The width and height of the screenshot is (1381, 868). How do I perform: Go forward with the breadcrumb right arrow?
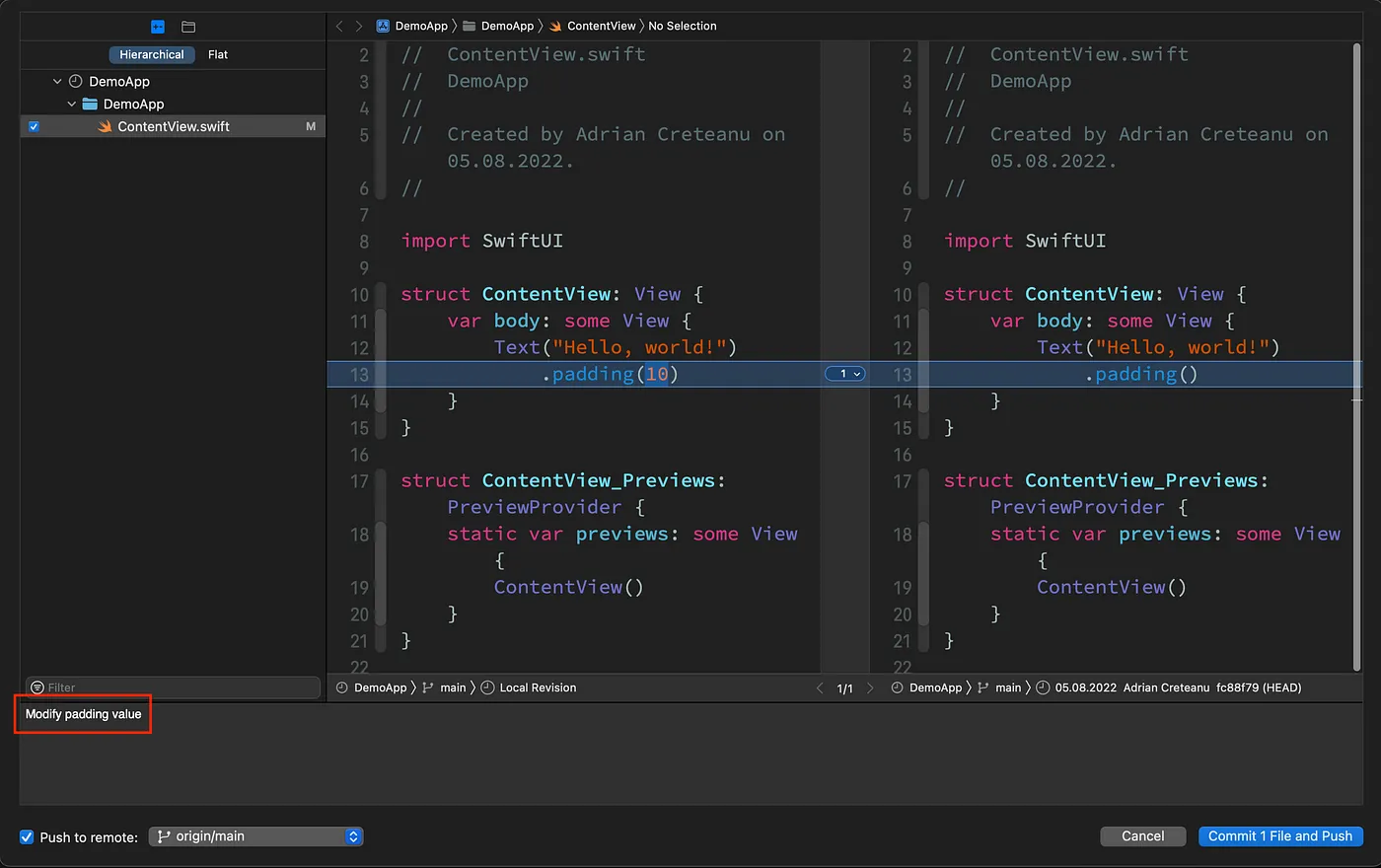[359, 27]
